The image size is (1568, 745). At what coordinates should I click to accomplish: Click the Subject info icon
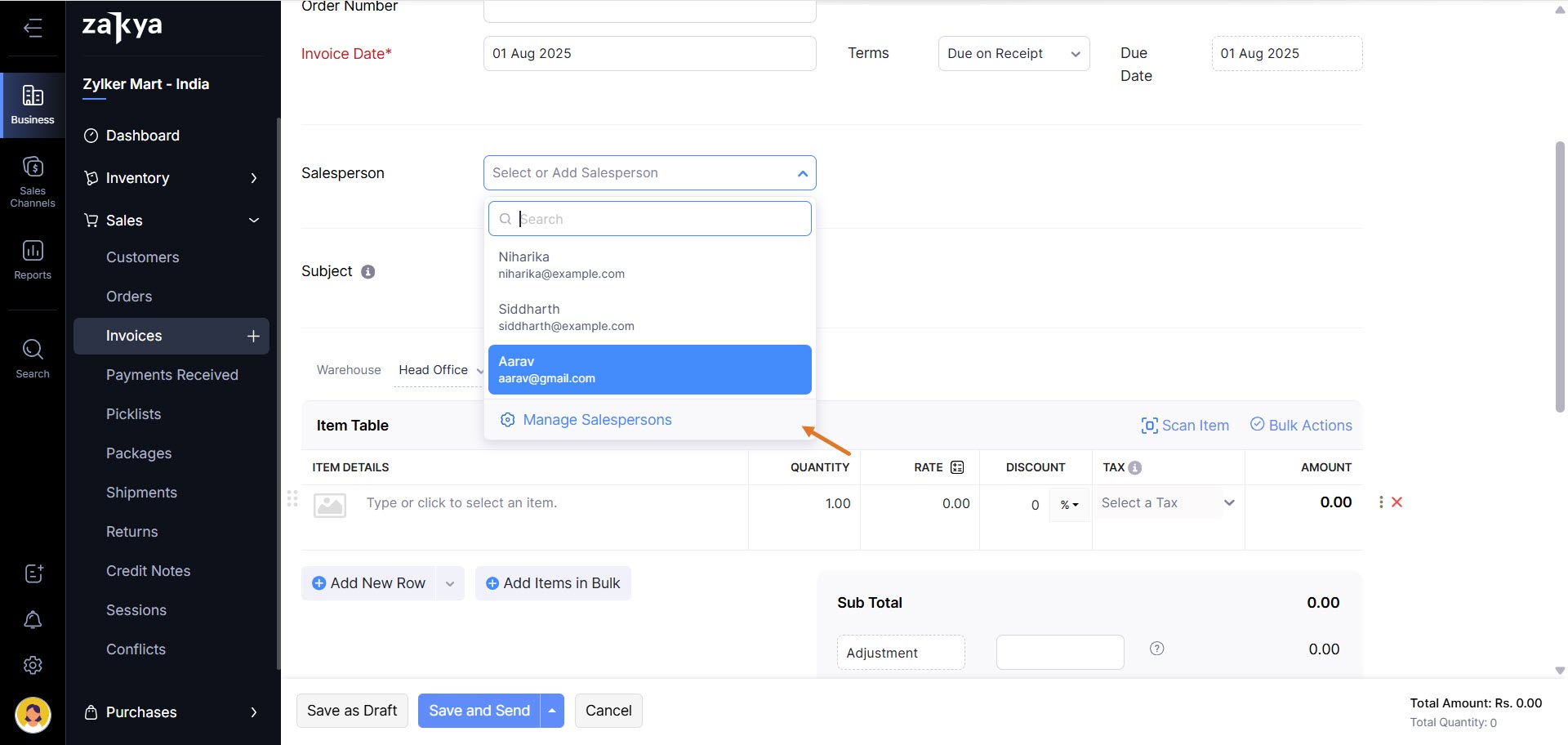(368, 272)
